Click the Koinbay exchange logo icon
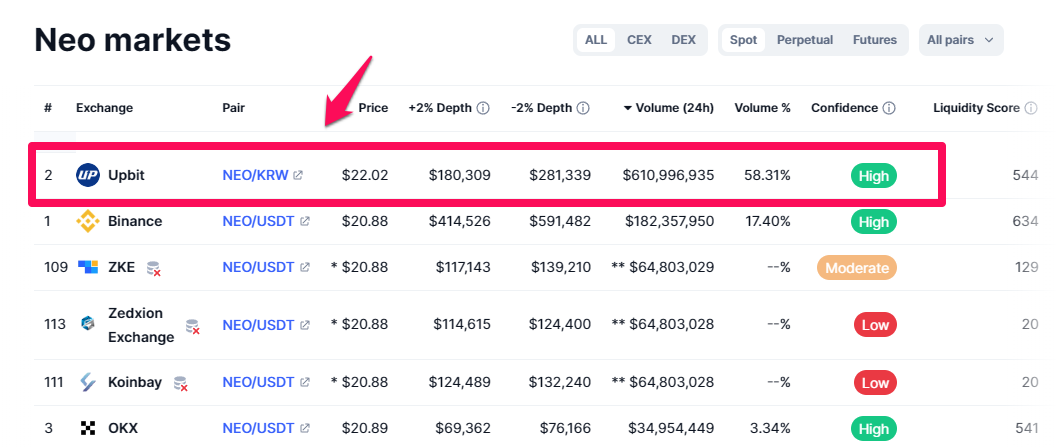This screenshot has width=1056, height=448. click(x=88, y=382)
